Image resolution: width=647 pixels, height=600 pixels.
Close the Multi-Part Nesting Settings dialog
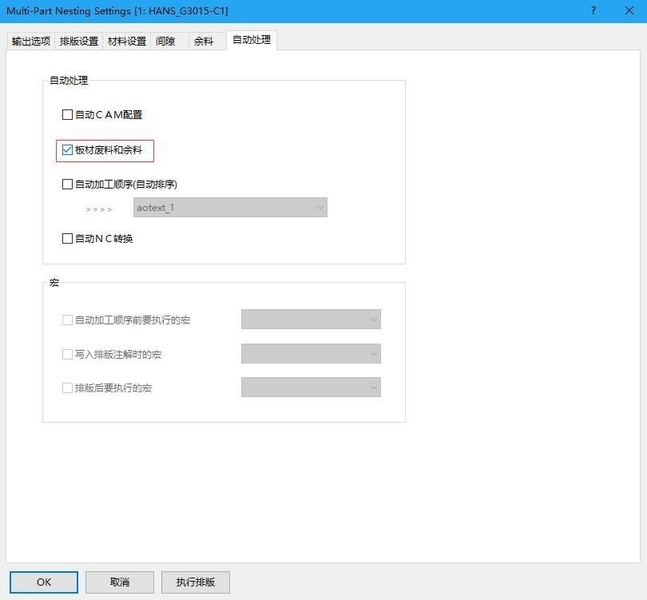(x=629, y=11)
